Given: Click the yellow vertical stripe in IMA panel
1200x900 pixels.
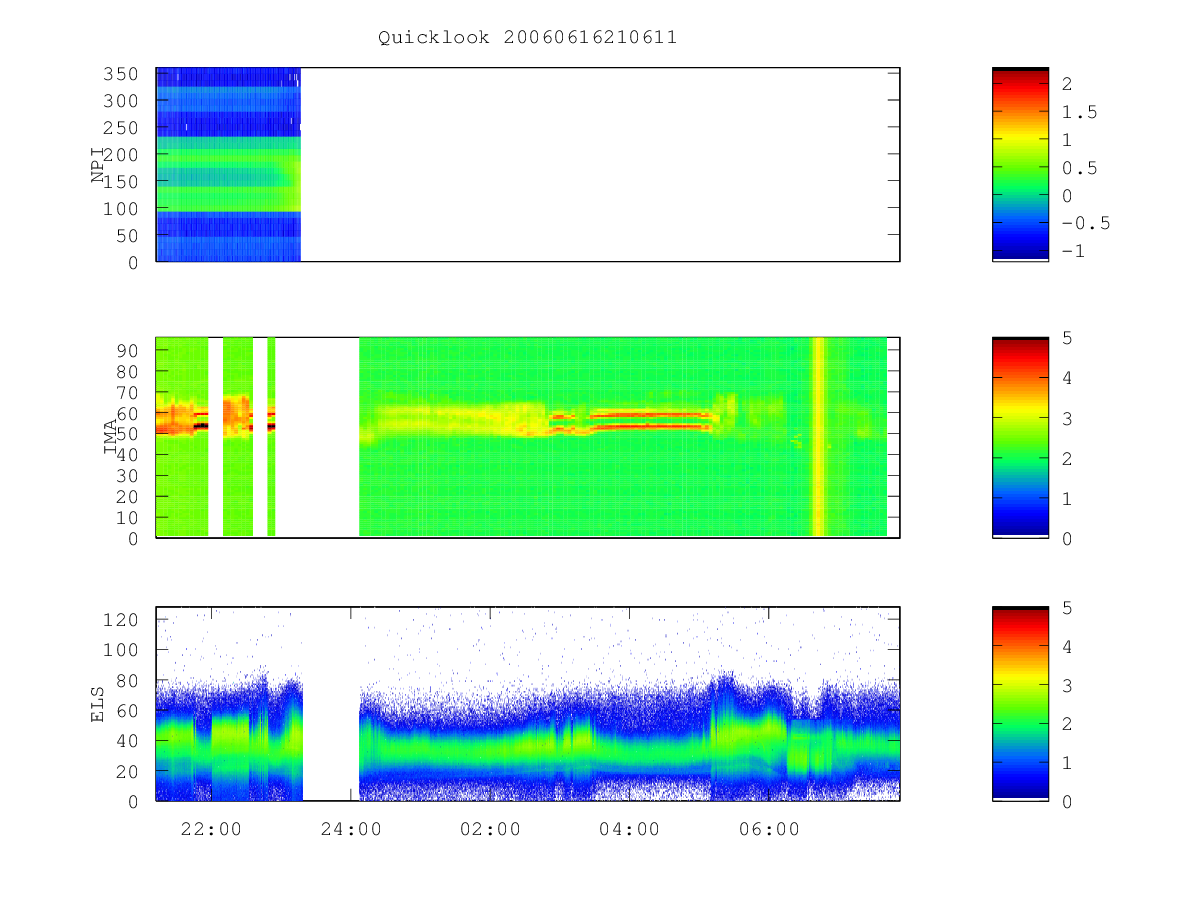Looking at the screenshot, I should coord(819,437).
